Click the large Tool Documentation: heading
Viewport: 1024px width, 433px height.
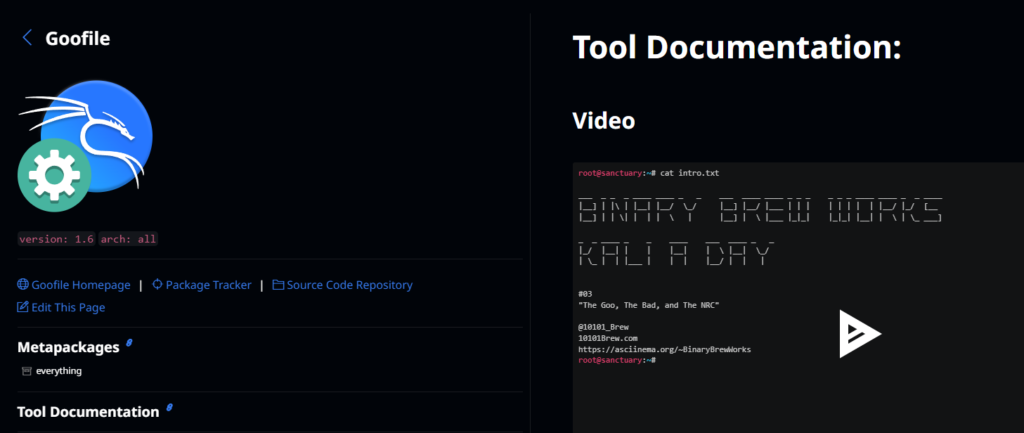coord(737,48)
